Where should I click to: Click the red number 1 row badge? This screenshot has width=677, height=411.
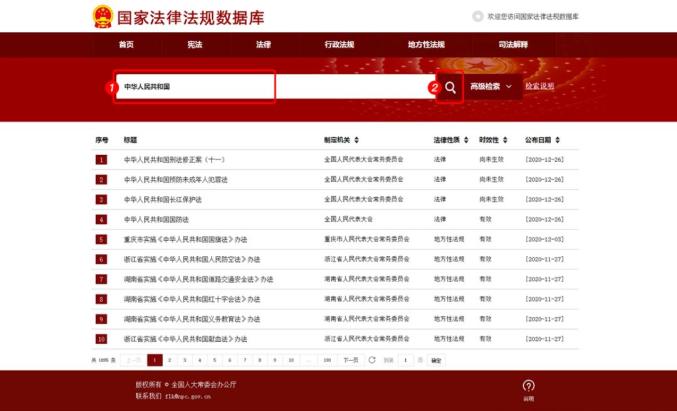tap(101, 159)
